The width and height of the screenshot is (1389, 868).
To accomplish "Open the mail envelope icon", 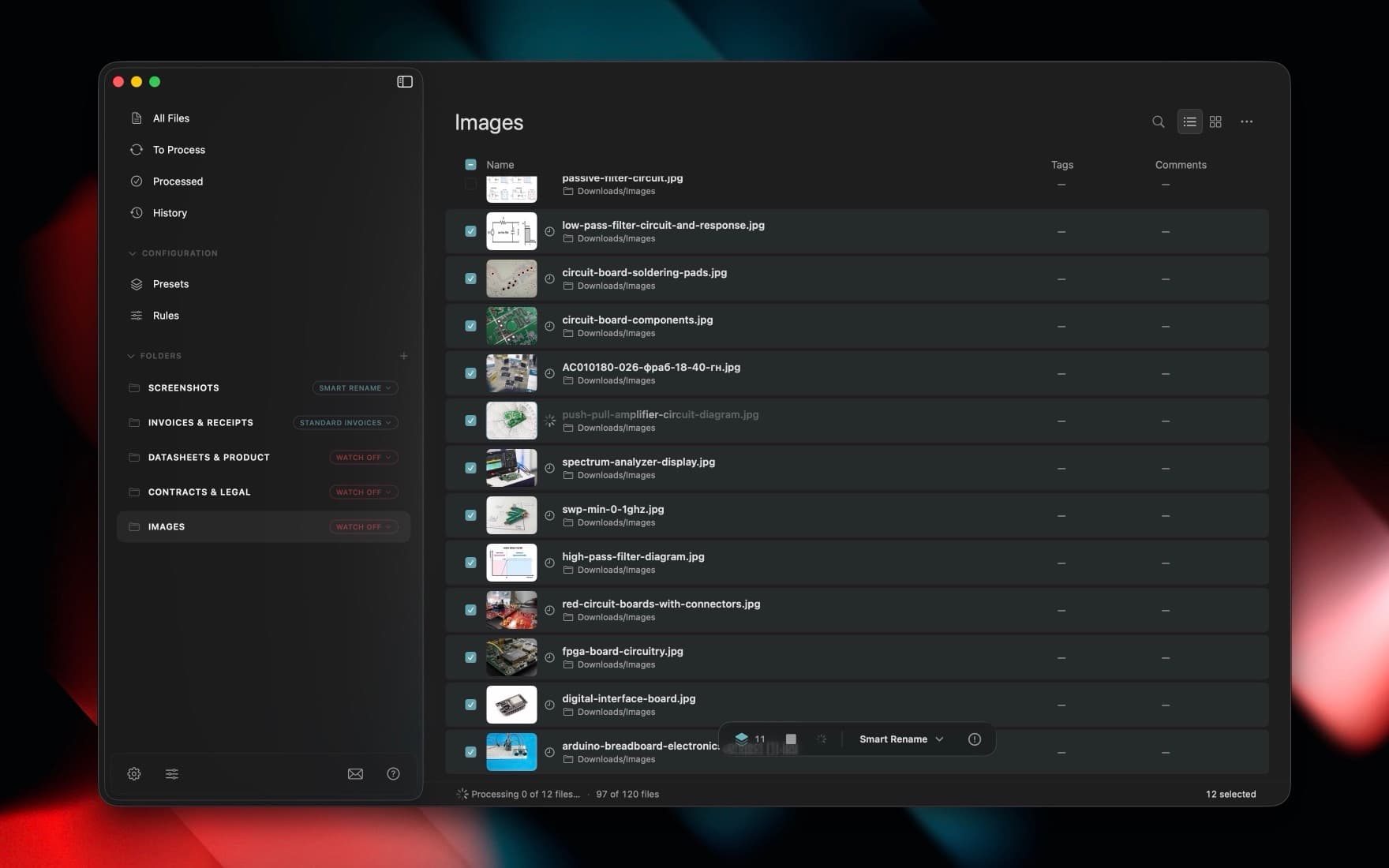I will [x=355, y=774].
